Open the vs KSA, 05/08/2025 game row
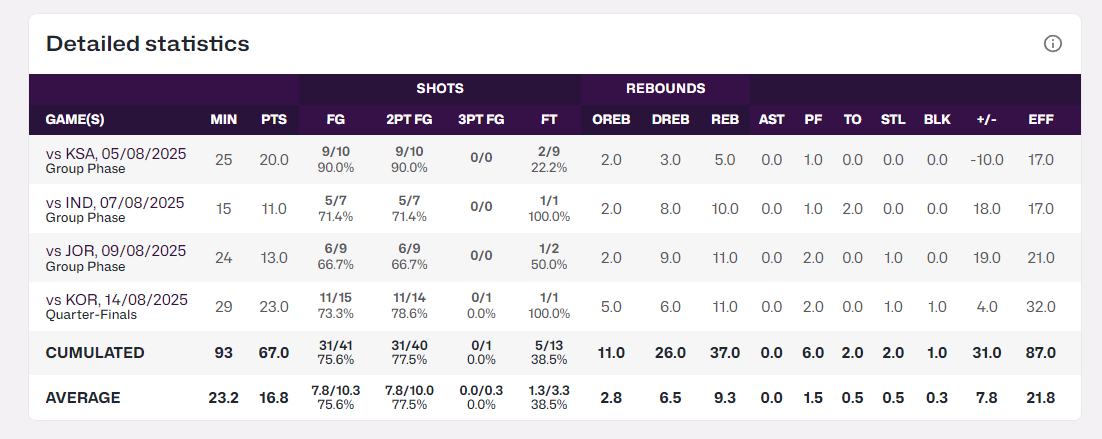The image size is (1102, 439). (x=116, y=154)
